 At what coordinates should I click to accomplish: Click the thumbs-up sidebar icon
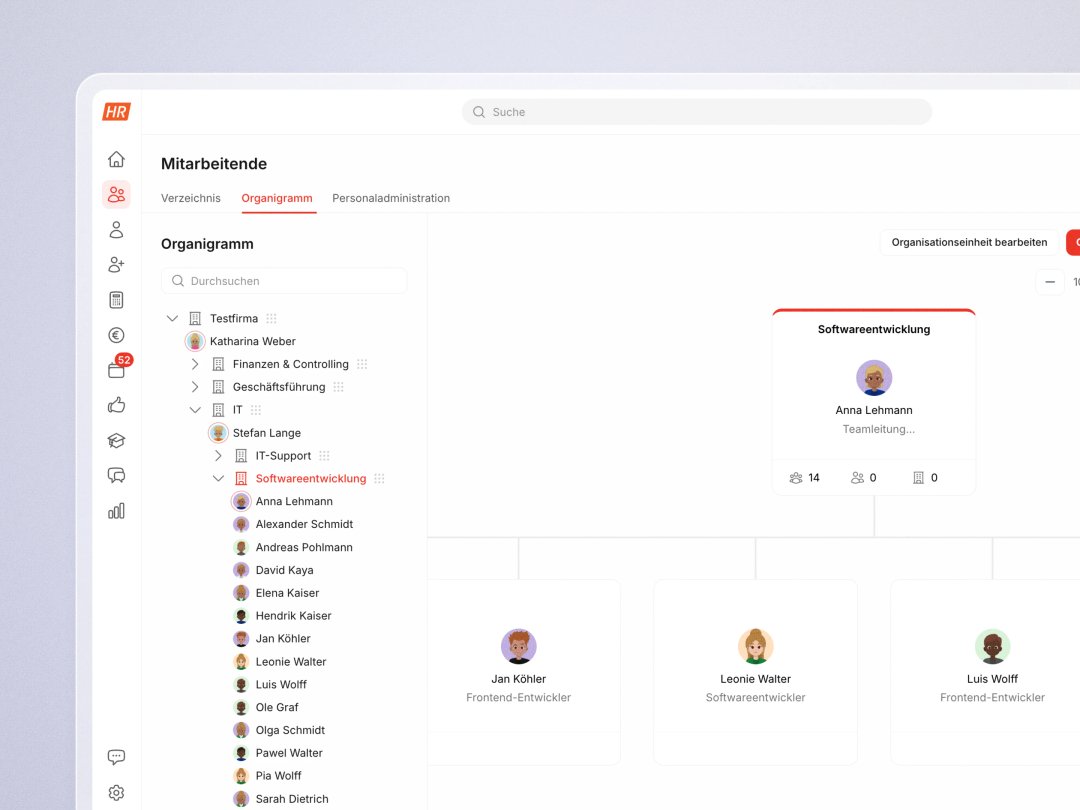116,405
